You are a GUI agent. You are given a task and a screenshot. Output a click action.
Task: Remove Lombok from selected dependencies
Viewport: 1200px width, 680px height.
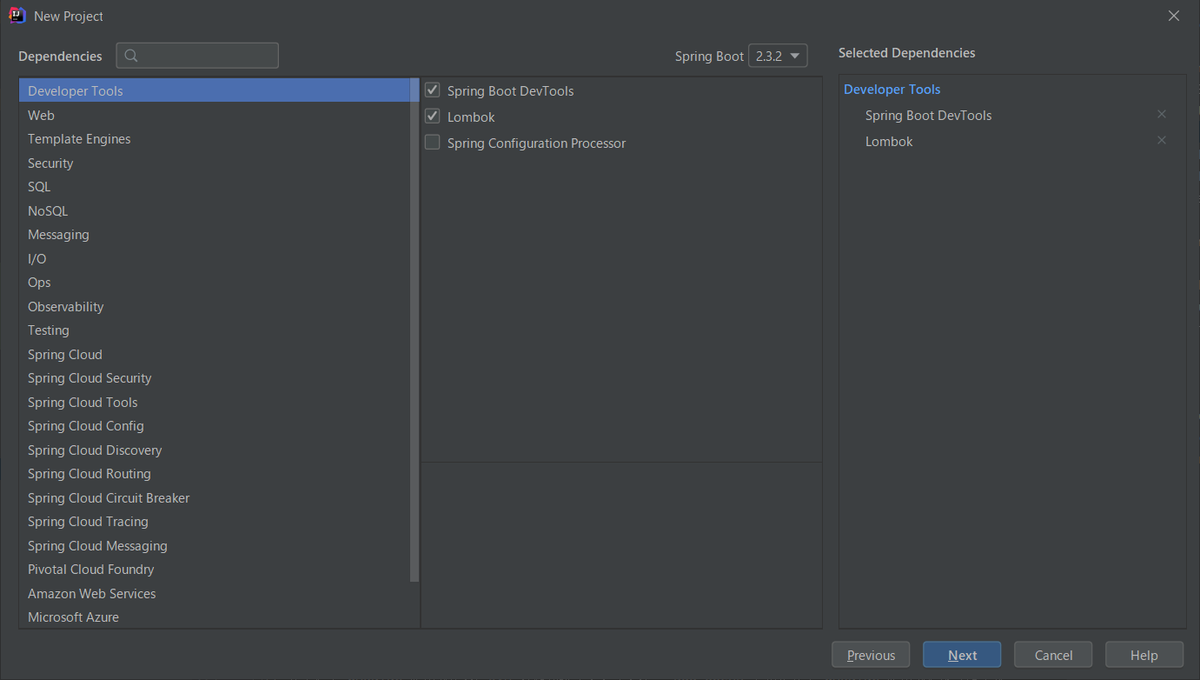(x=1161, y=141)
